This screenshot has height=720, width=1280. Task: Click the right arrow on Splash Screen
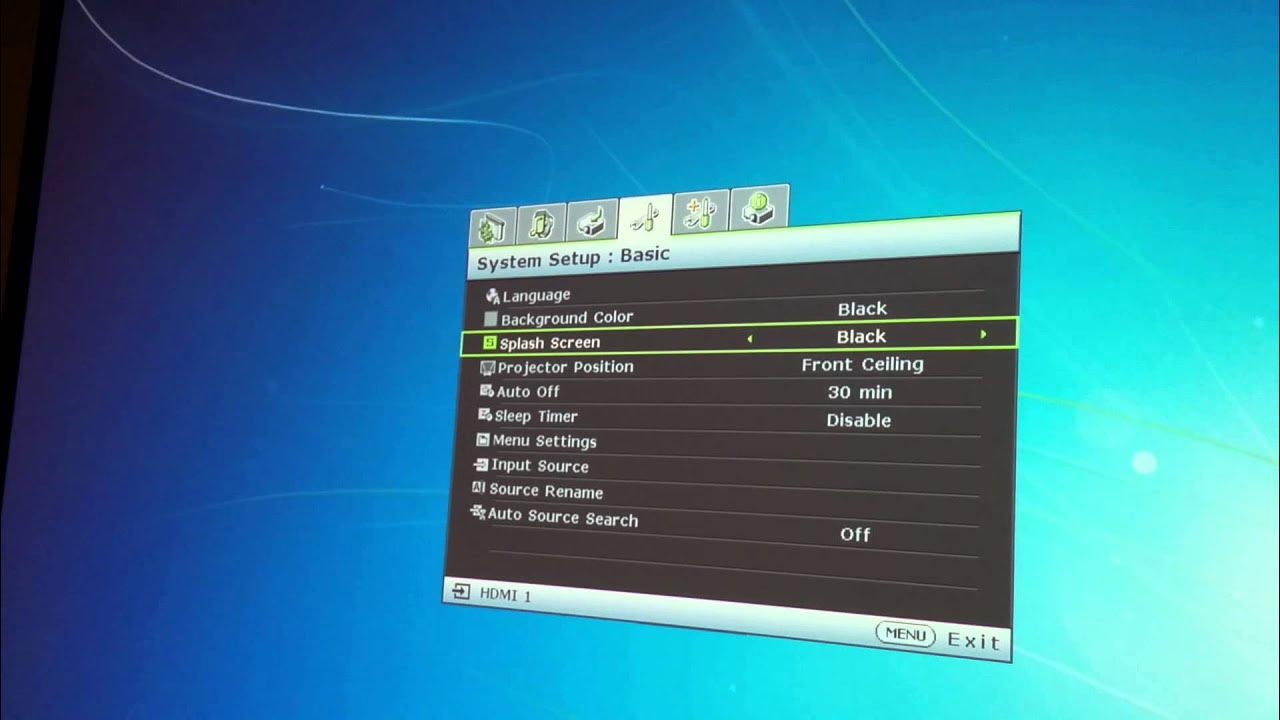984,334
